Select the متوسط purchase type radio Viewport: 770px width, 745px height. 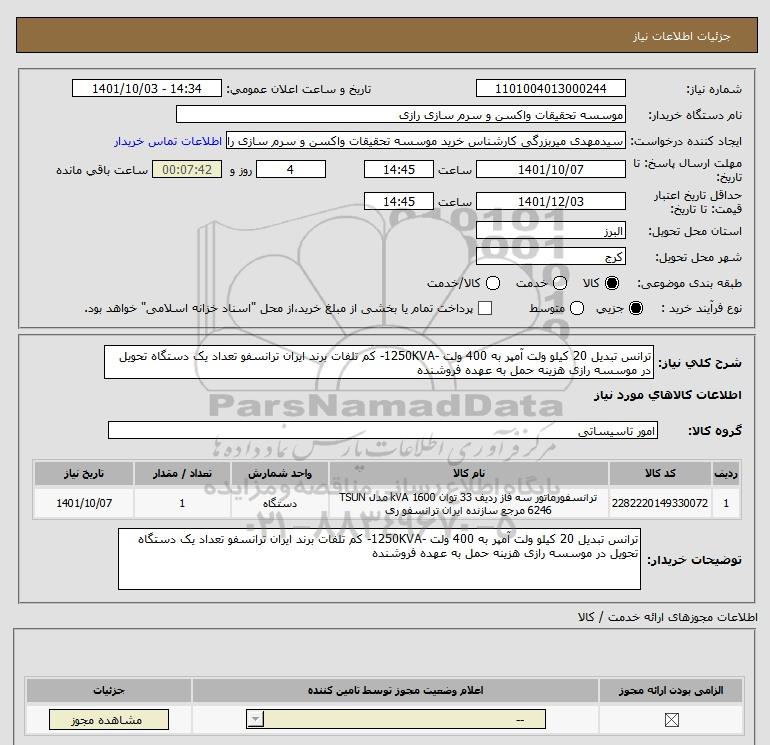click(x=577, y=308)
